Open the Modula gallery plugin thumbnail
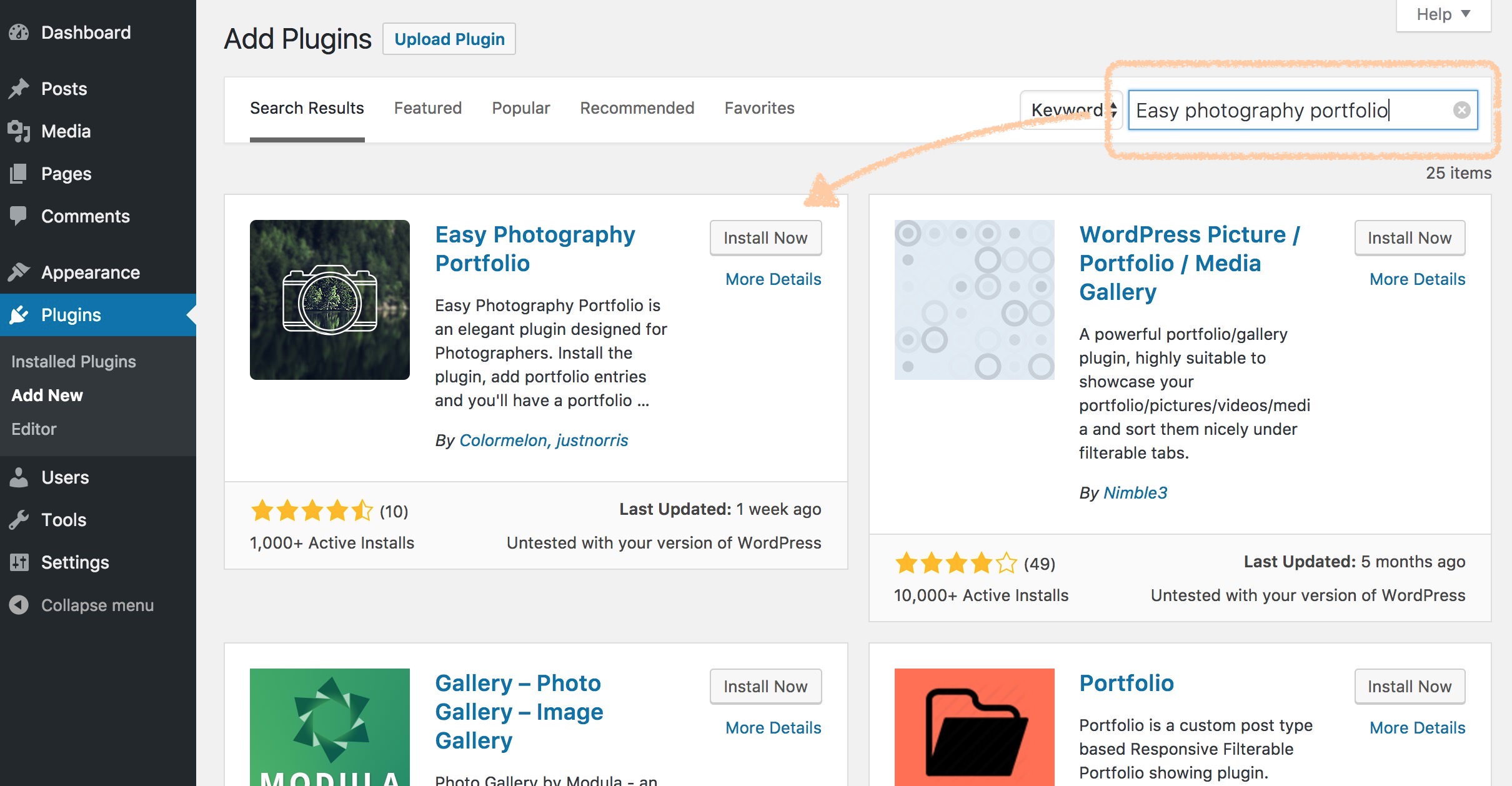This screenshot has width=1512, height=786. pyautogui.click(x=330, y=727)
